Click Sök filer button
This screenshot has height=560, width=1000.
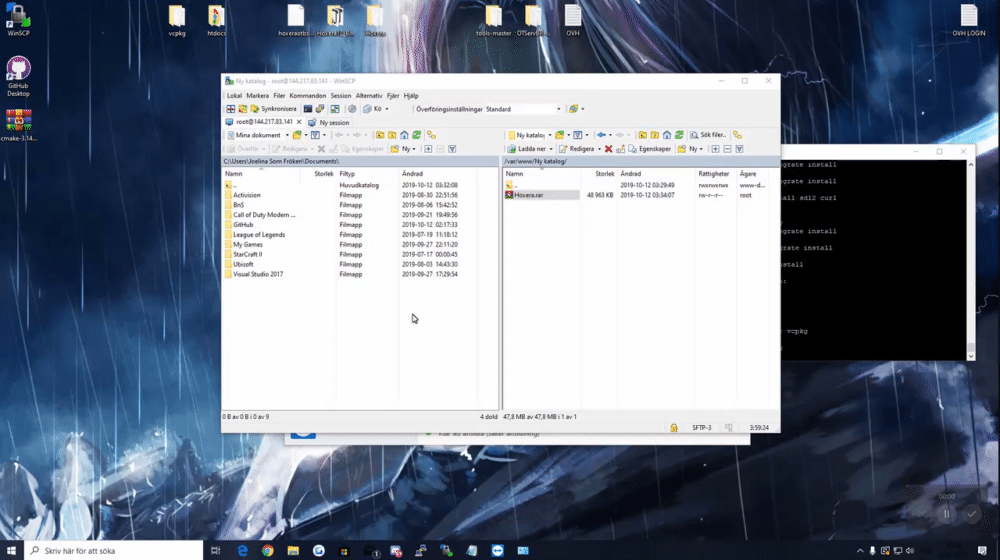coord(708,135)
